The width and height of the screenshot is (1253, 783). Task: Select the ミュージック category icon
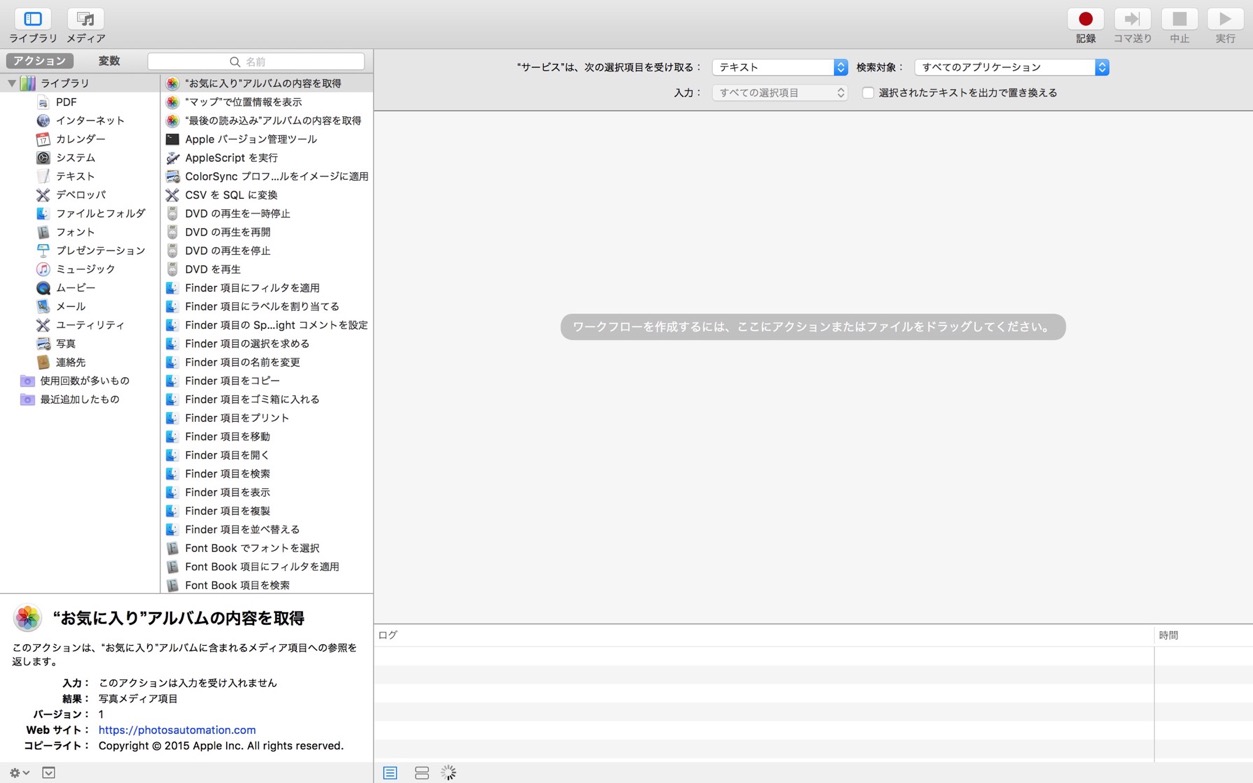pos(43,269)
